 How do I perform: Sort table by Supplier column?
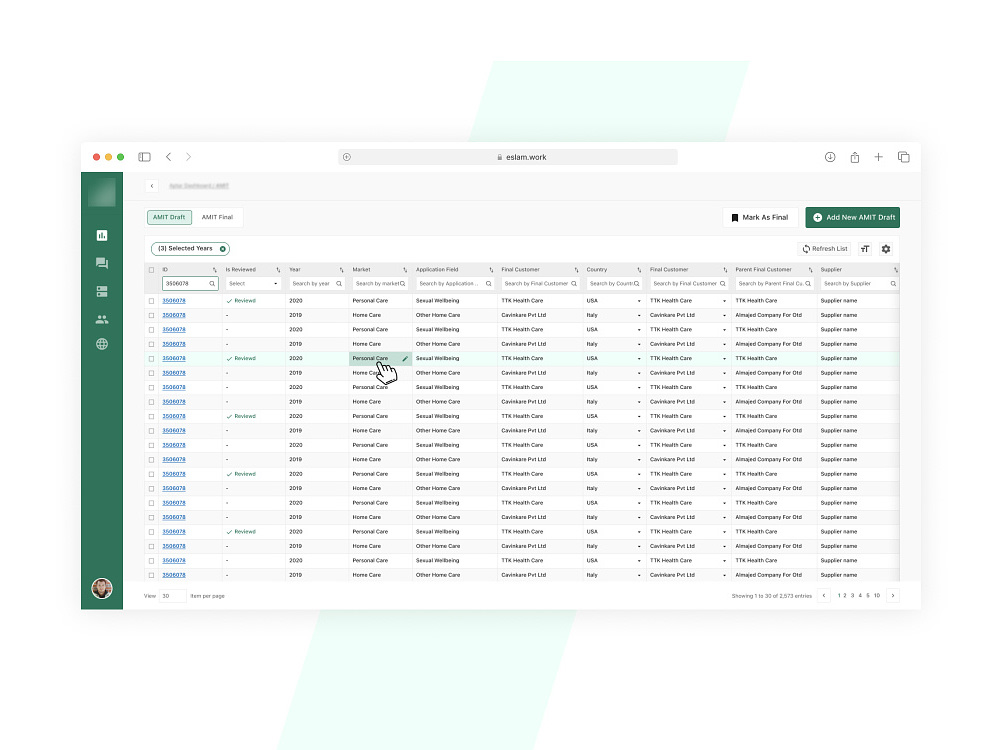[x=895, y=270]
